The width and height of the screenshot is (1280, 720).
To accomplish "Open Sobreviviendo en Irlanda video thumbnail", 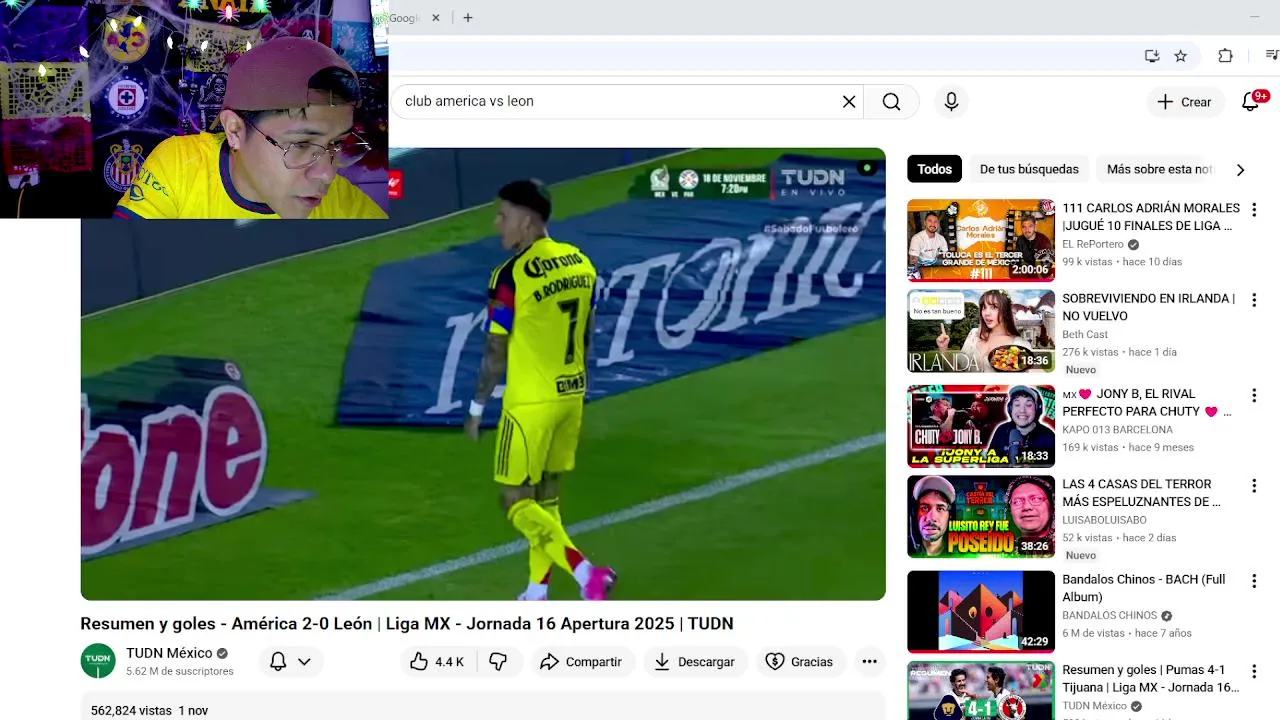I will tap(981, 331).
